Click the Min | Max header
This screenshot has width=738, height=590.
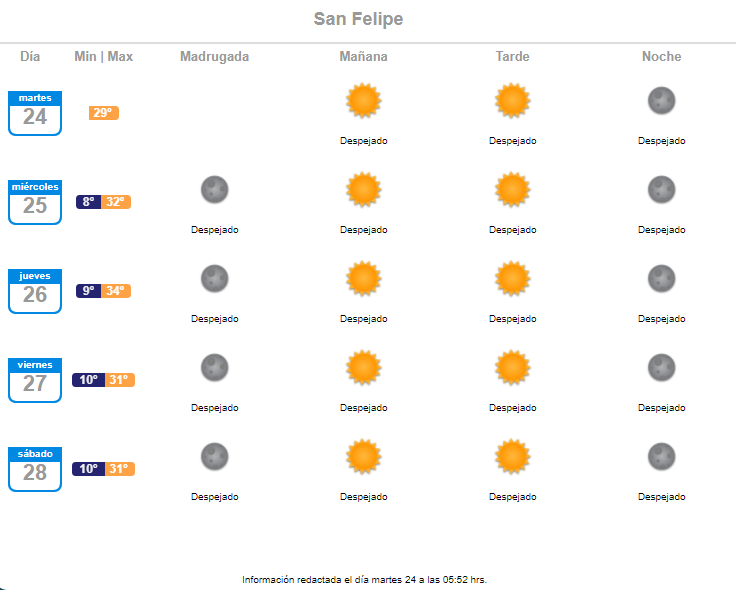104,56
